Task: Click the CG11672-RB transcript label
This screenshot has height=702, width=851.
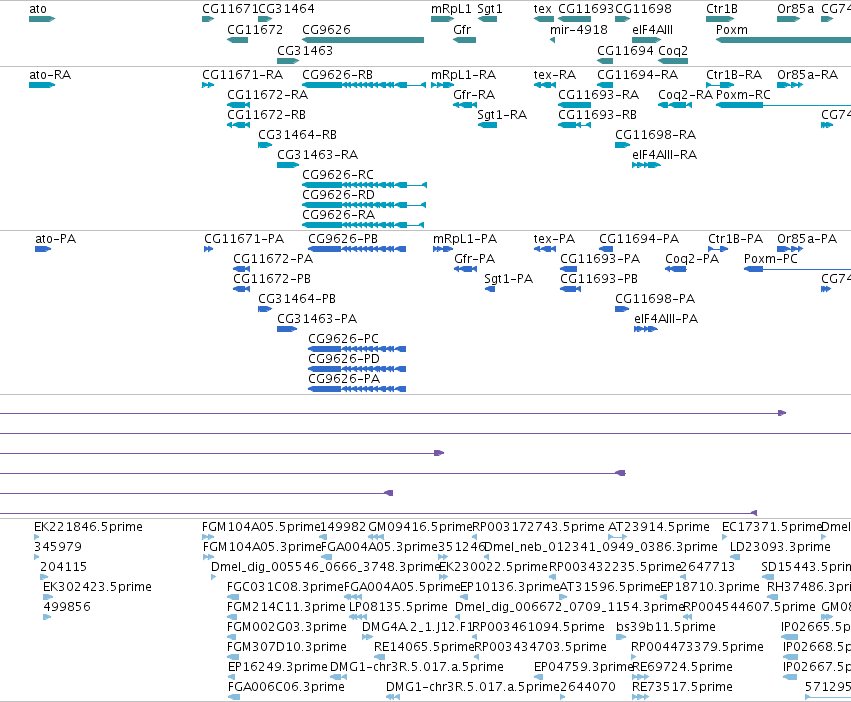Action: [x=266, y=115]
